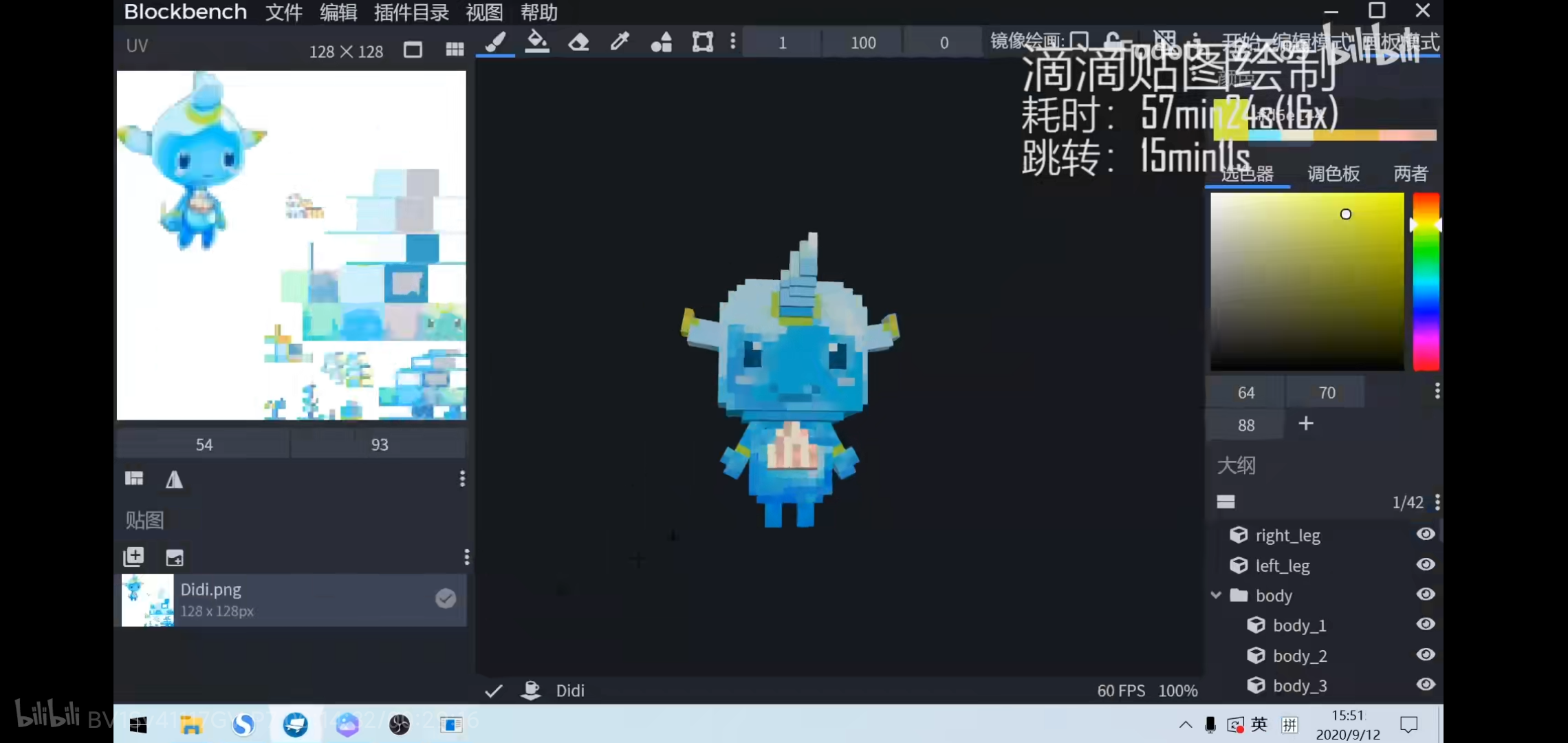1568x743 pixels.
Task: Select the draw shape tool
Action: tap(661, 43)
